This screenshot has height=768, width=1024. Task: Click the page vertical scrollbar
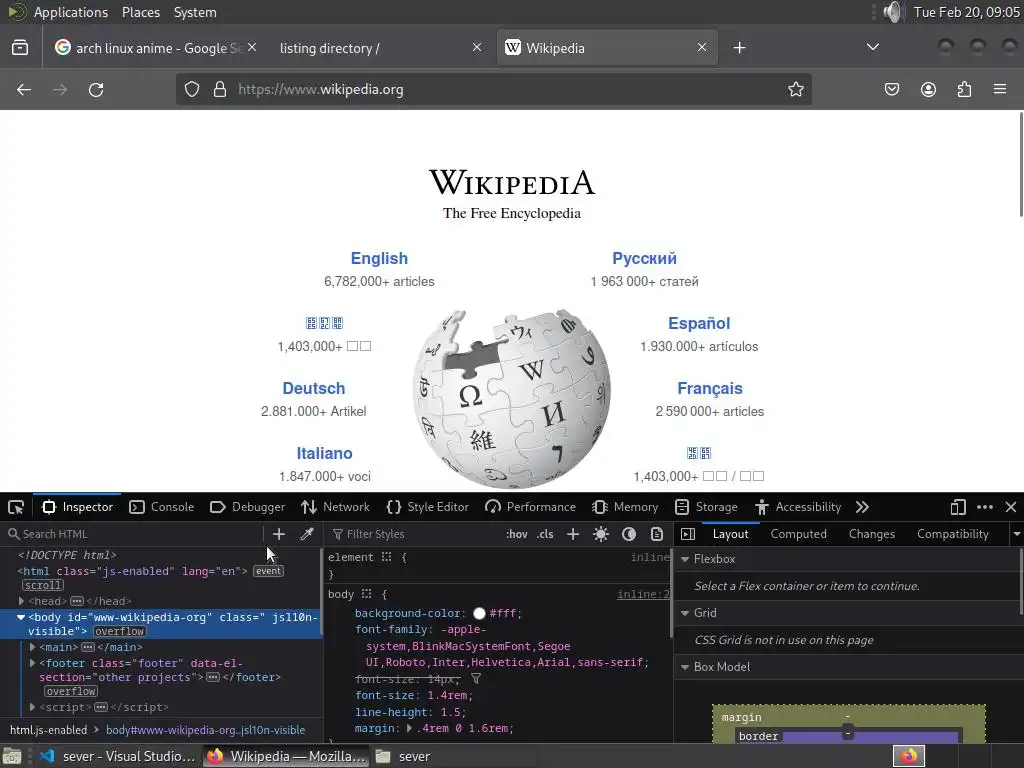pyautogui.click(x=1021, y=164)
